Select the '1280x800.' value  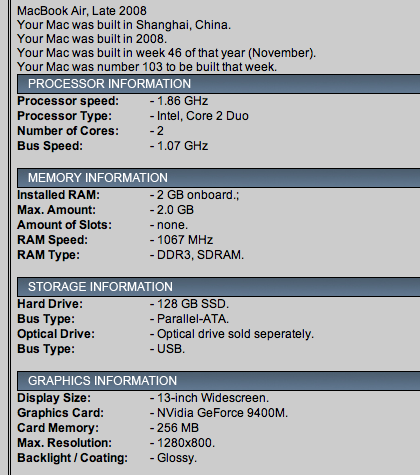[186, 443]
